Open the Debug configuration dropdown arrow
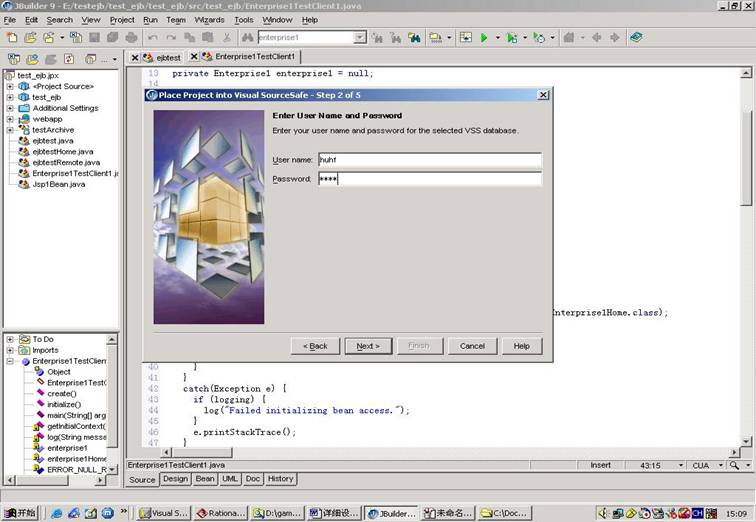 (525, 38)
